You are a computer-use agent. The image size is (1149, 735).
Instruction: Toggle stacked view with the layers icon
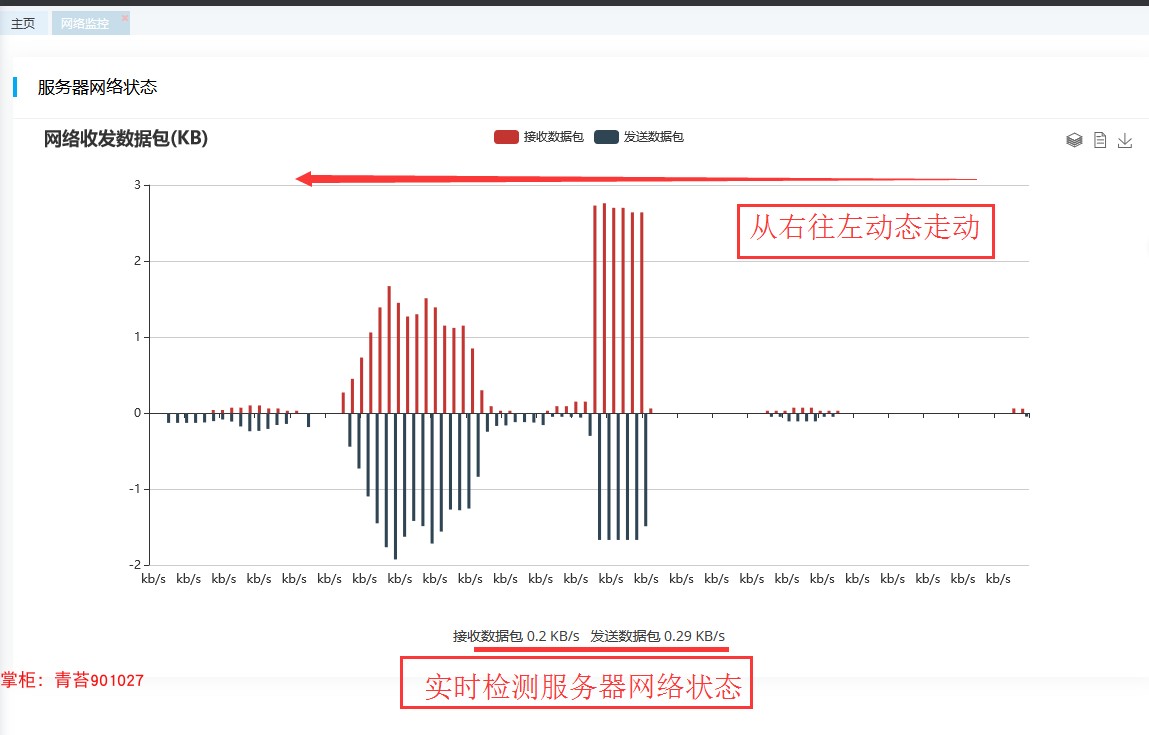(1074, 140)
